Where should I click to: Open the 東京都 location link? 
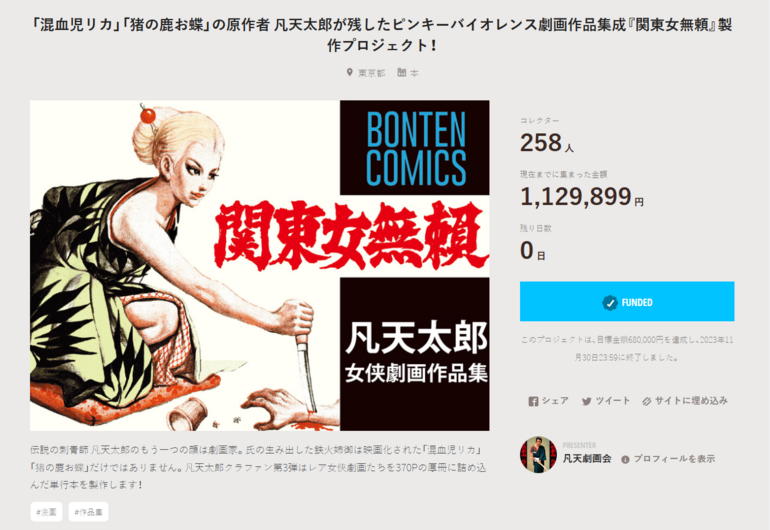tap(371, 73)
